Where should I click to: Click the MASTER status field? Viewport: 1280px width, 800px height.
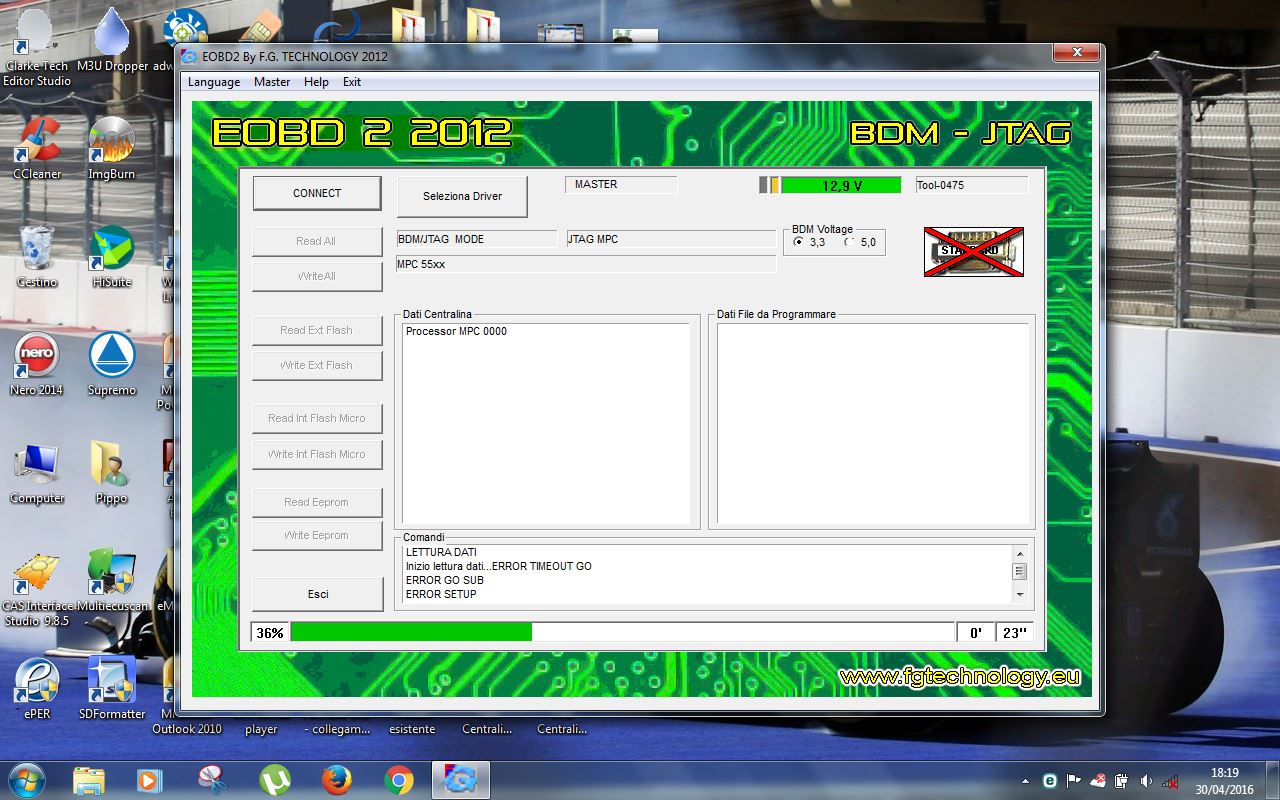click(x=621, y=185)
